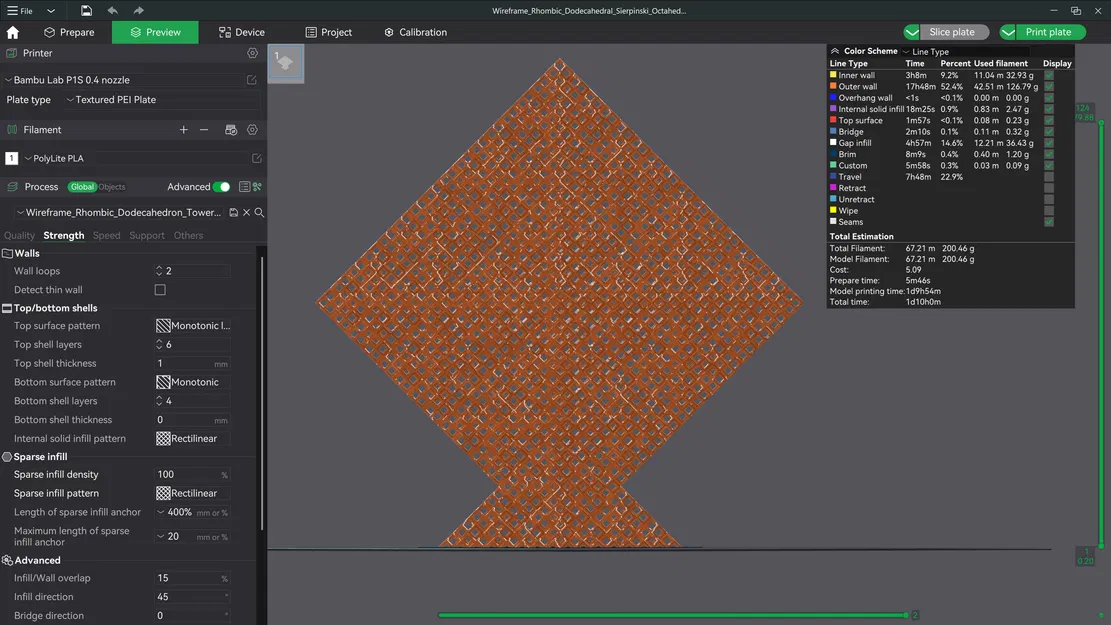Toggle Gap infill display checkbox
Viewport: 1111px width, 625px height.
coord(1049,143)
